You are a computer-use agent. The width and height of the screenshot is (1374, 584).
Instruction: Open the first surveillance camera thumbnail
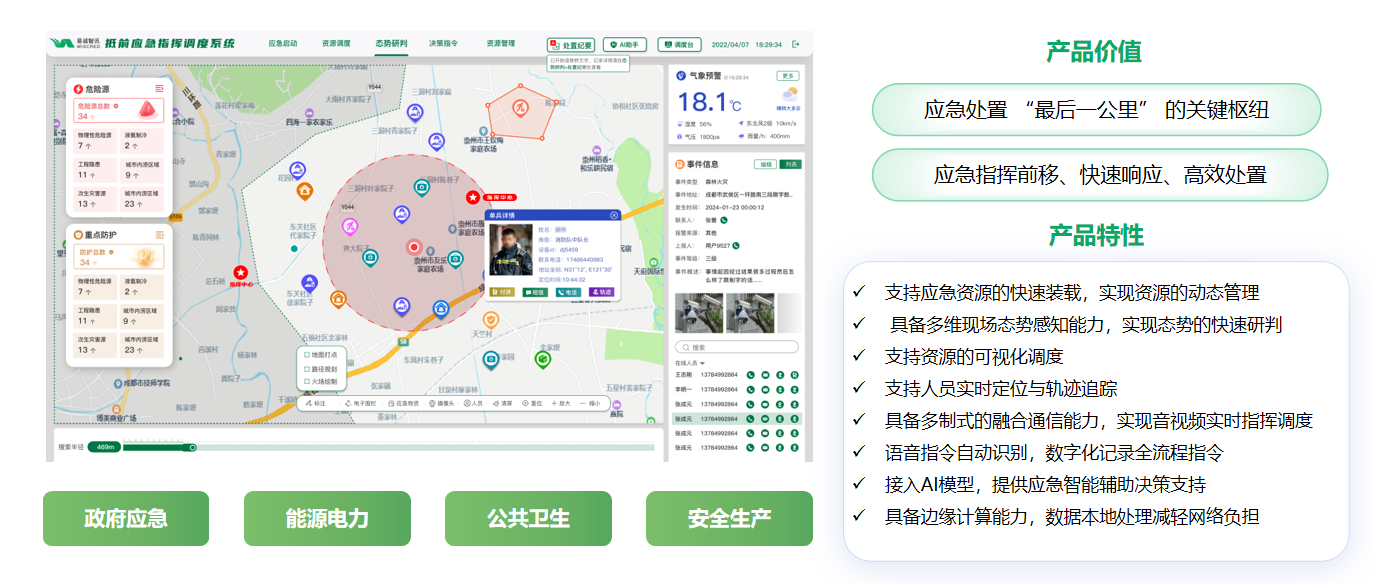[698, 313]
